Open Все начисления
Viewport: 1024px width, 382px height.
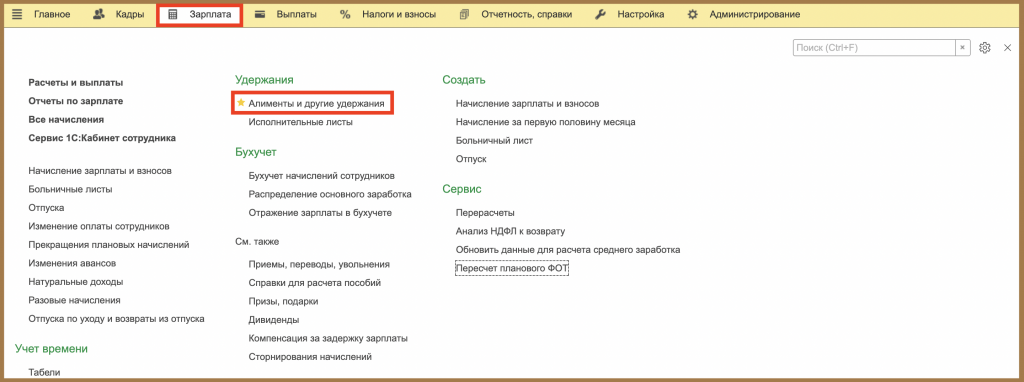click(66, 119)
